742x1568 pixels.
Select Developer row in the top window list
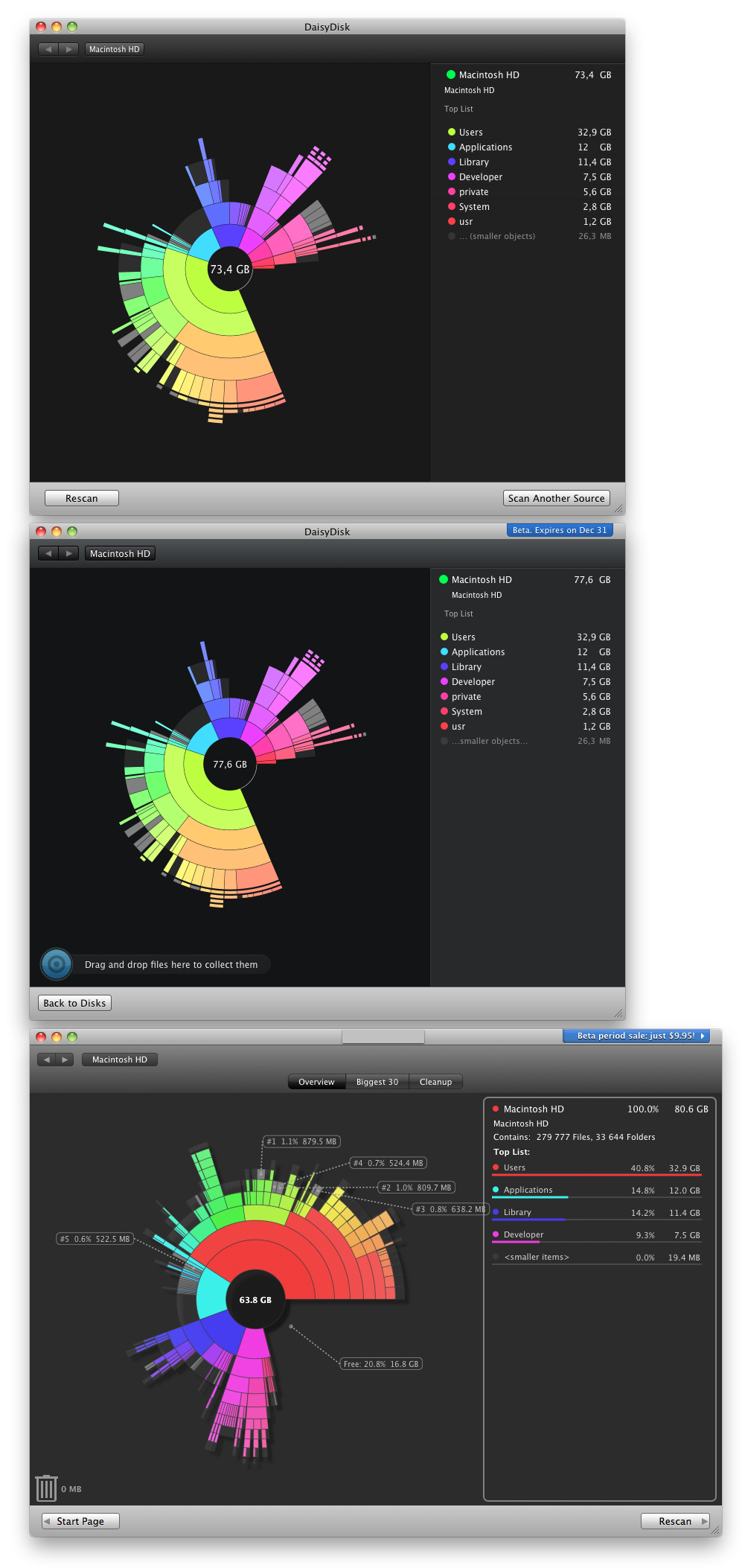529,177
